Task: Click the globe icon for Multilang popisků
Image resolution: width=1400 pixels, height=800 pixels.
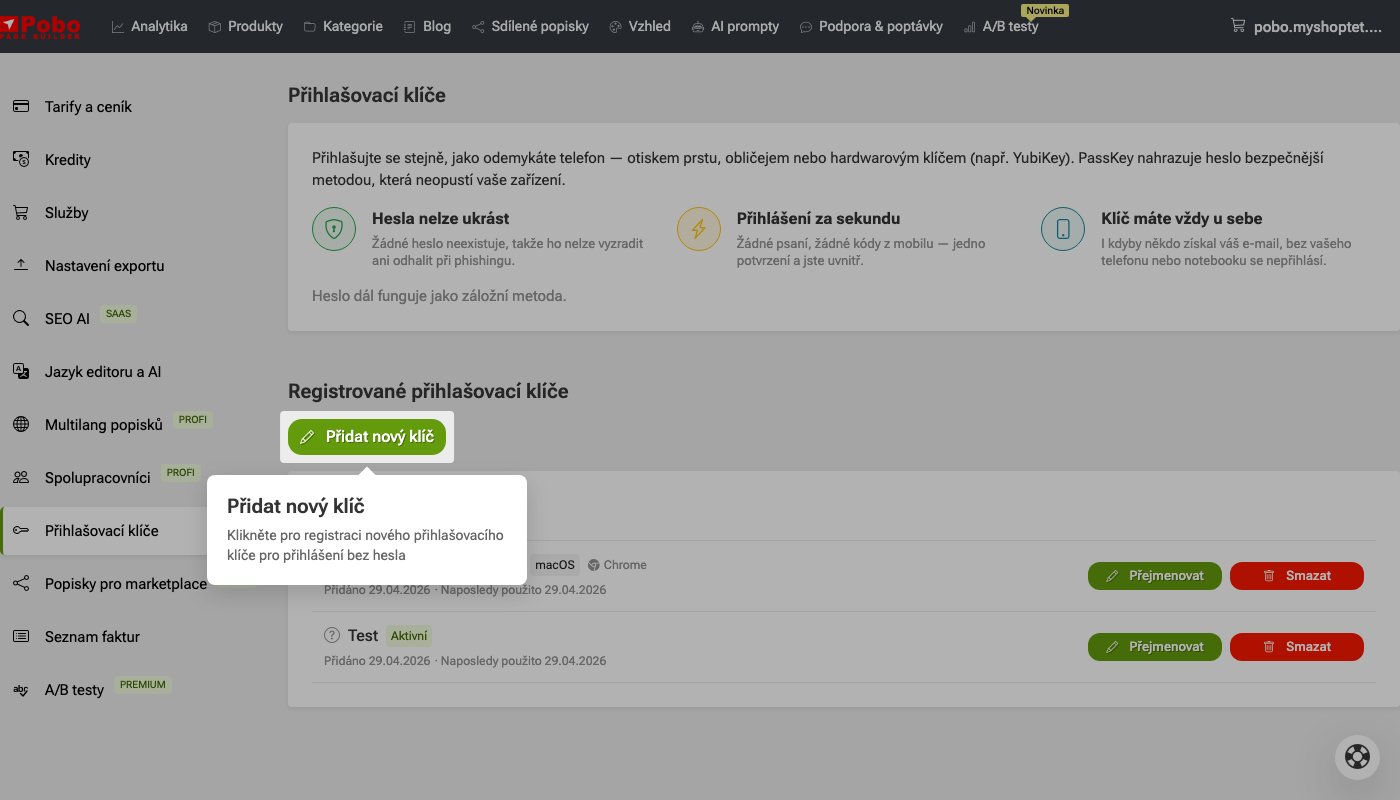Action: pos(21,424)
